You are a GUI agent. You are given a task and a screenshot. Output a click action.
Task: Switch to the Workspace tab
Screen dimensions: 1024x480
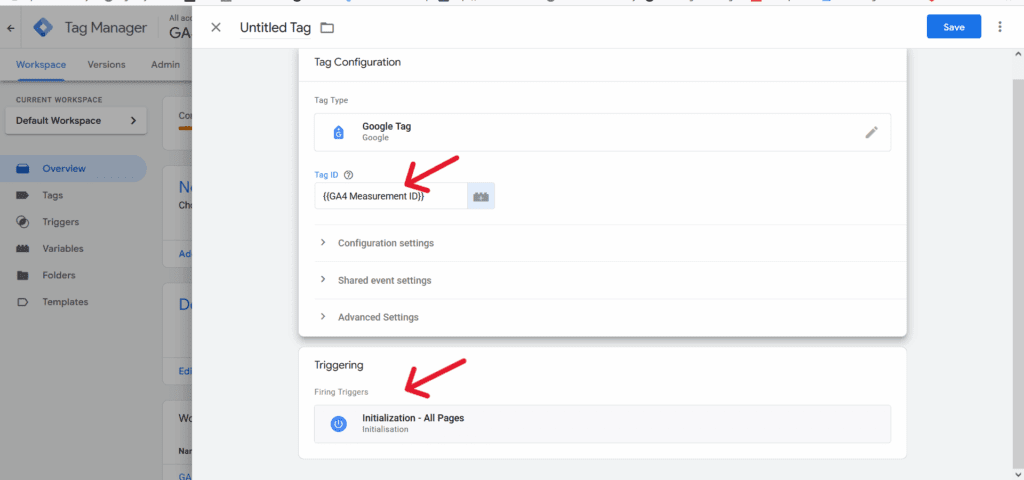pyautogui.click(x=41, y=65)
